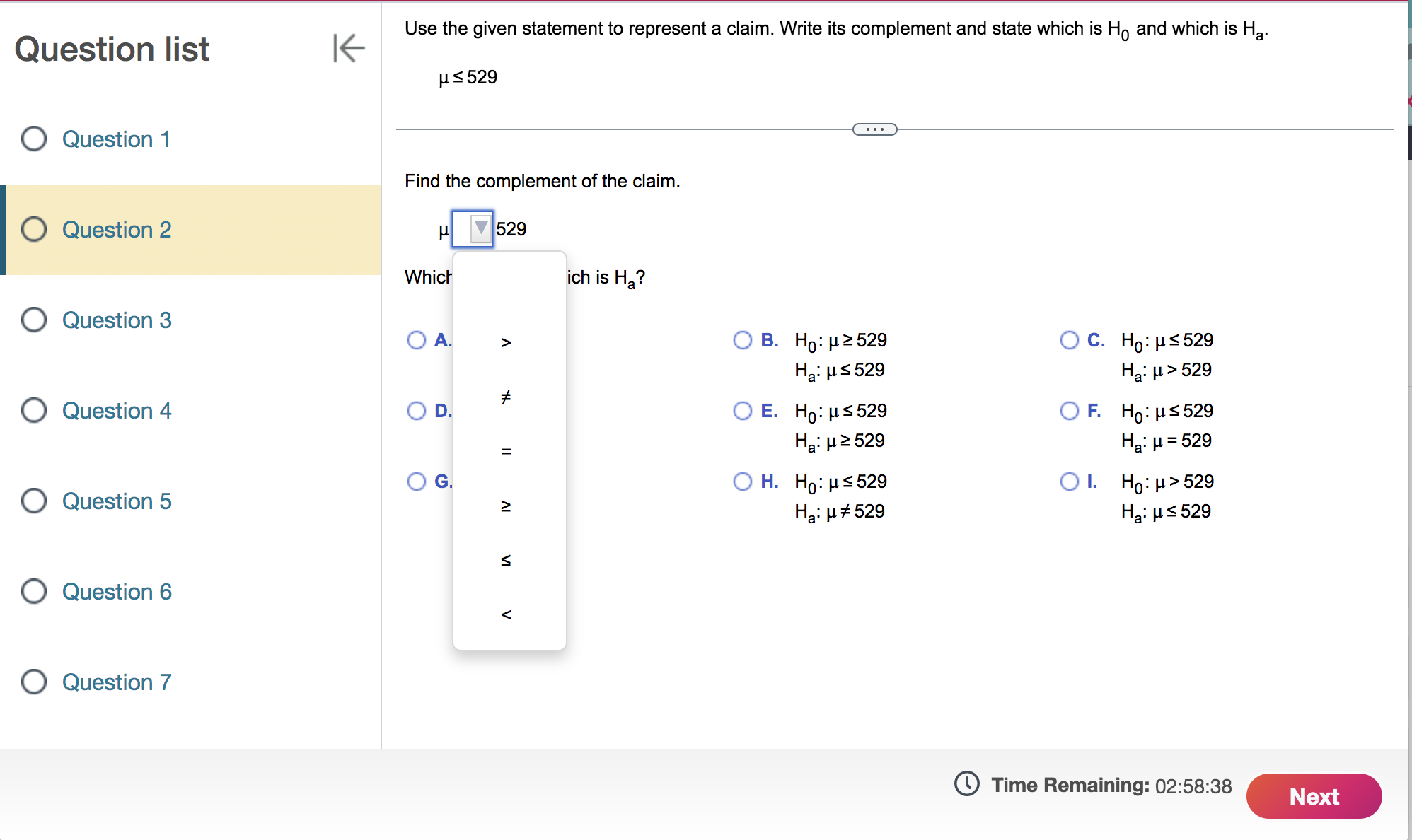The width and height of the screenshot is (1412, 840).
Task: Select answer choice C
Action: [1069, 340]
